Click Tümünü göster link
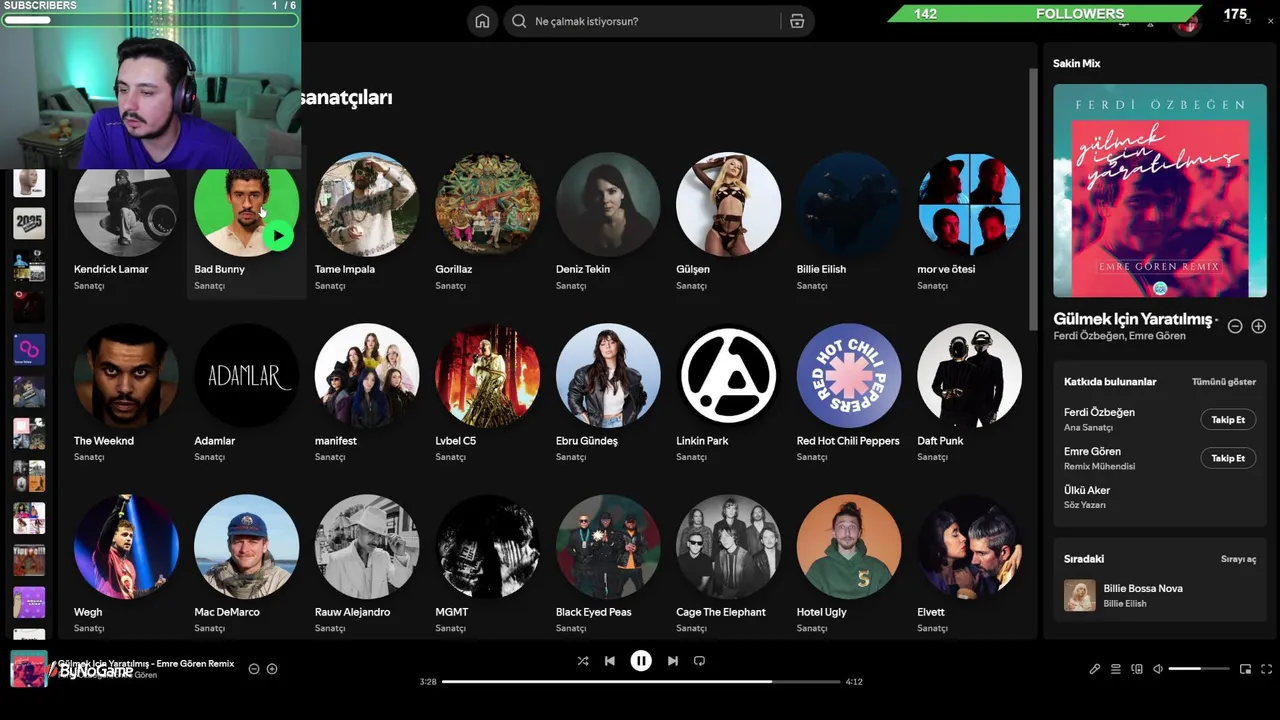 1224,382
